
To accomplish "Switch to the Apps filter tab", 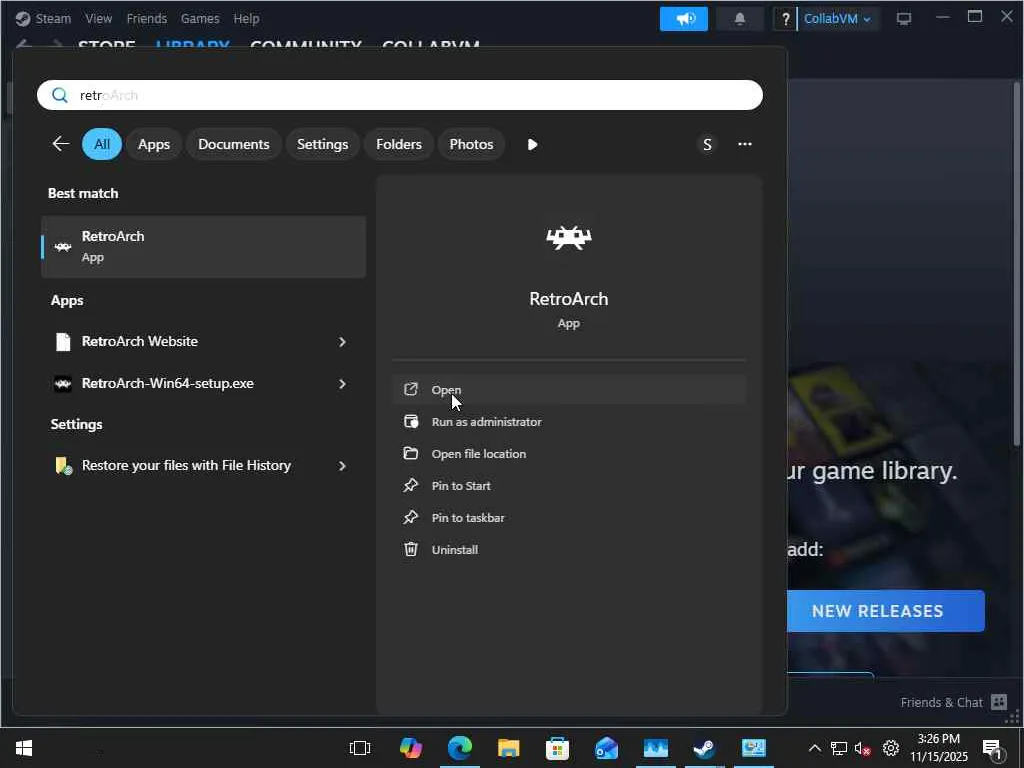I will (x=154, y=144).
